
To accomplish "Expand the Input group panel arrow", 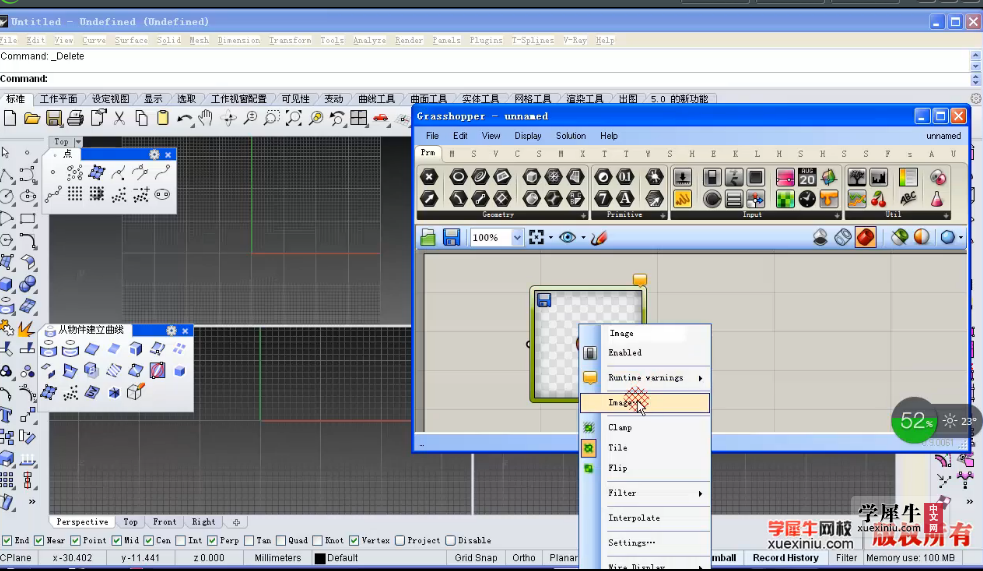I will pos(837,215).
